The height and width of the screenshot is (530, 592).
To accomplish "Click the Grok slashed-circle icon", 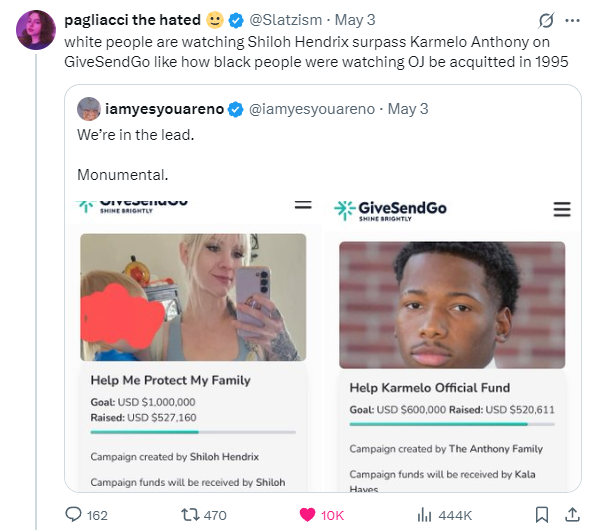I will click(x=546, y=20).
